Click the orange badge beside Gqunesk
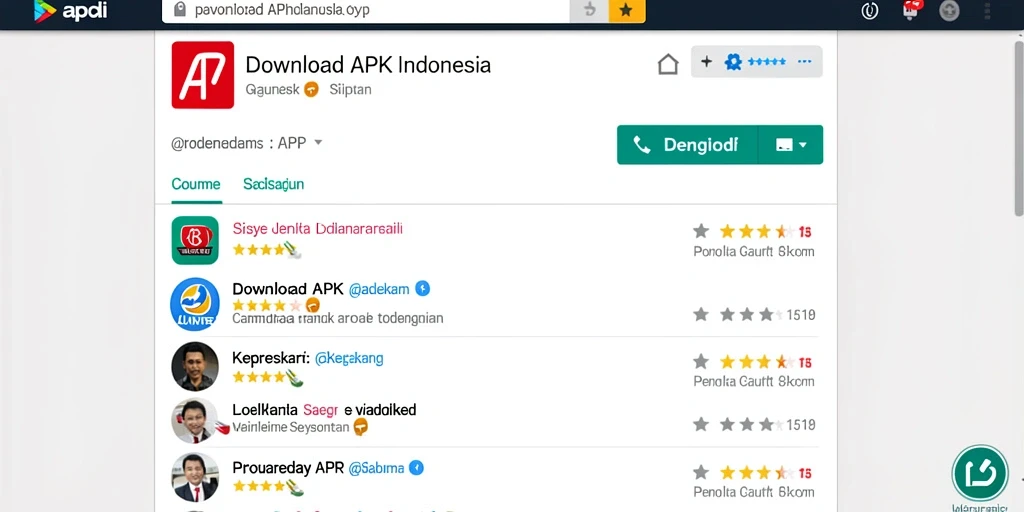This screenshot has height=512, width=1024. tap(312, 90)
